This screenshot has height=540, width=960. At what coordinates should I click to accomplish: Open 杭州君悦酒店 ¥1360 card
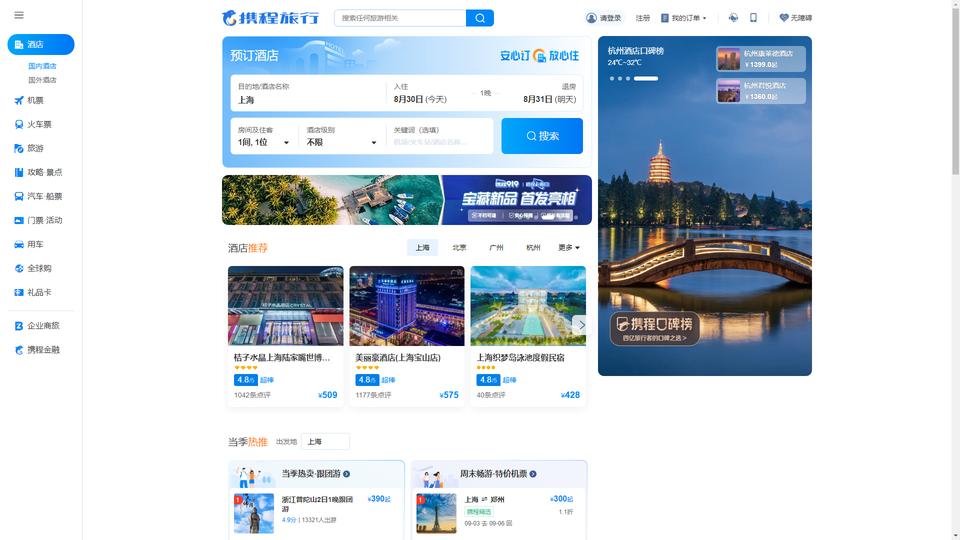(761, 91)
